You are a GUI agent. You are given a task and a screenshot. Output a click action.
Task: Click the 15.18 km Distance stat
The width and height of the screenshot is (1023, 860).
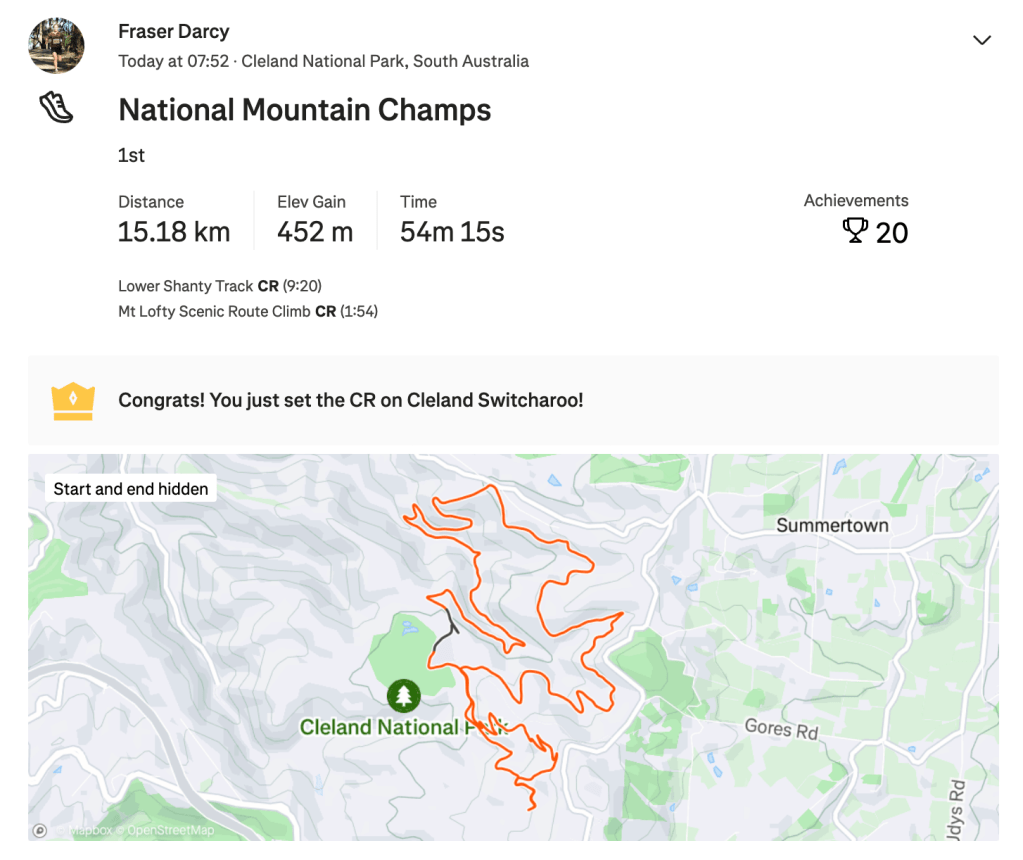coord(174,233)
